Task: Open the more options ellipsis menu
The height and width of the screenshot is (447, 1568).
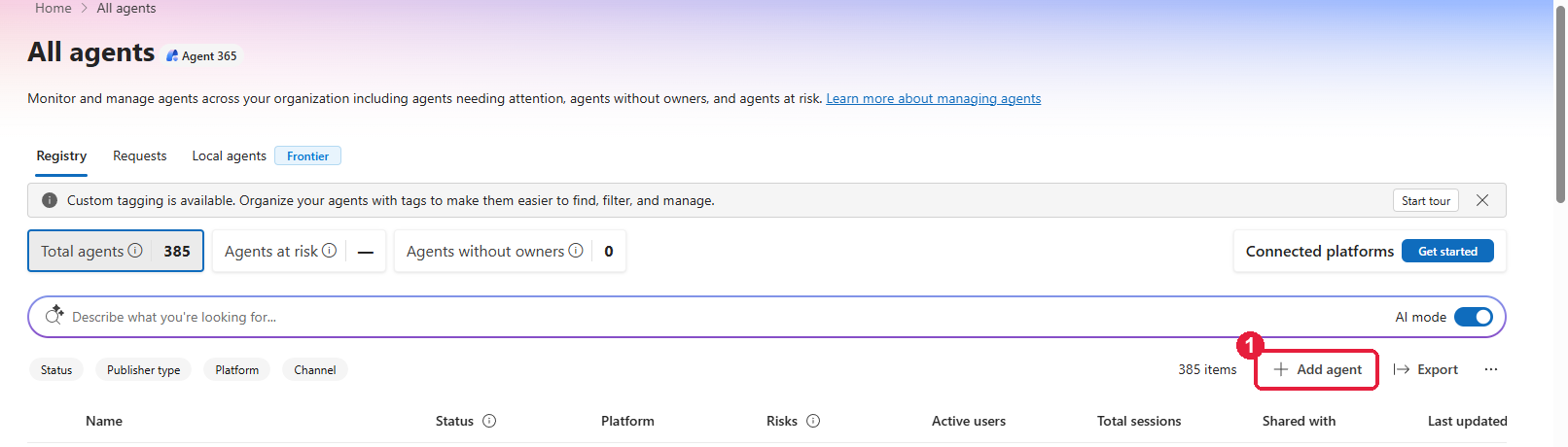Action: pyautogui.click(x=1491, y=369)
